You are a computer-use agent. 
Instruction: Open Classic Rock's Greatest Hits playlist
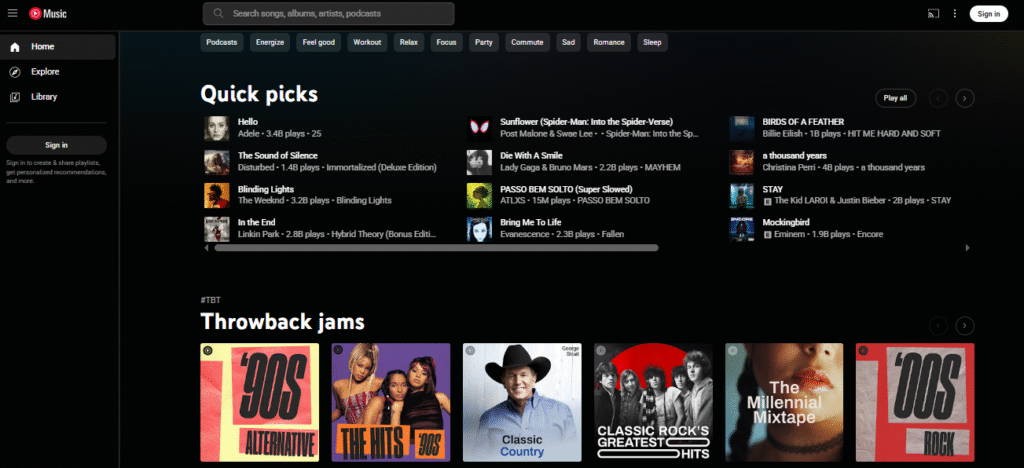click(653, 402)
